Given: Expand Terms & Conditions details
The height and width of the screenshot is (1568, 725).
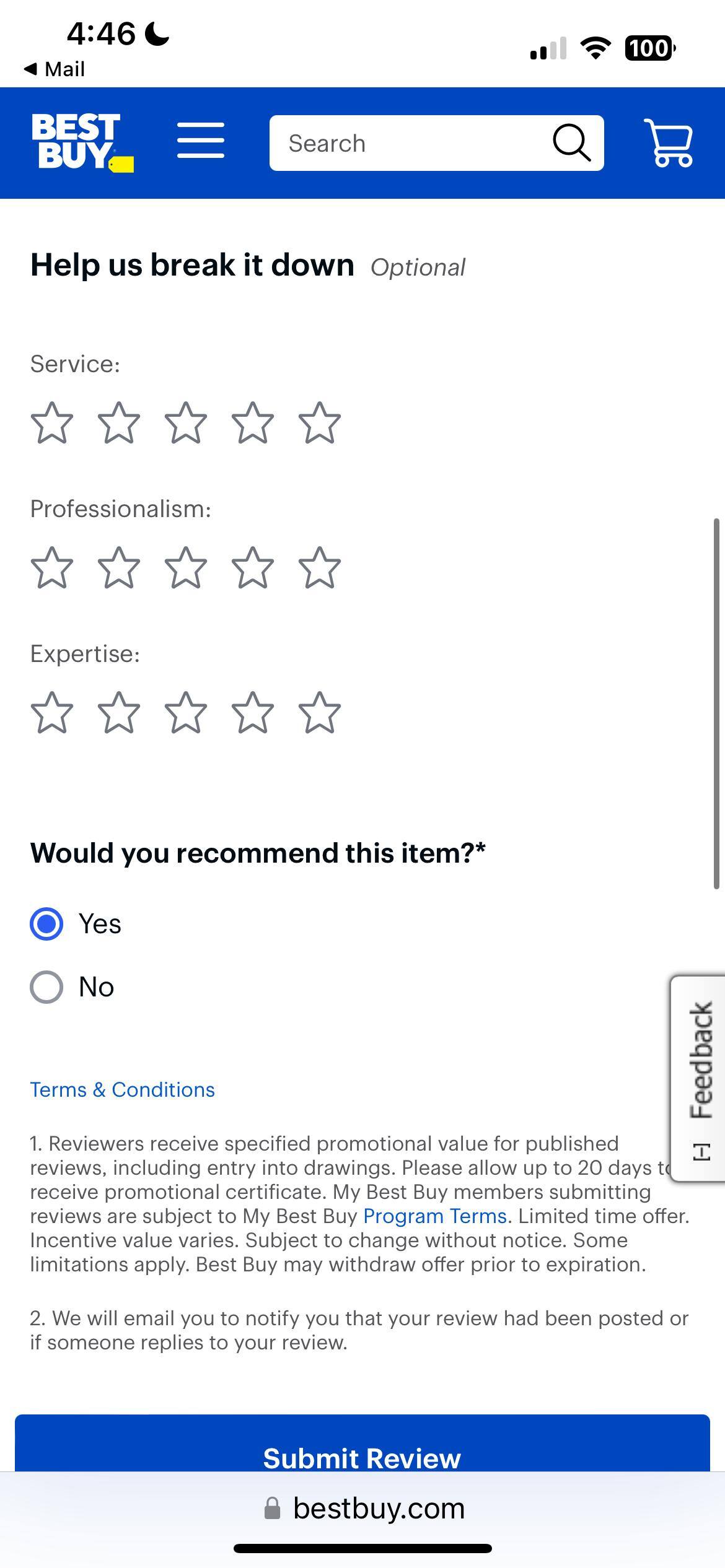Looking at the screenshot, I should coord(122,1090).
